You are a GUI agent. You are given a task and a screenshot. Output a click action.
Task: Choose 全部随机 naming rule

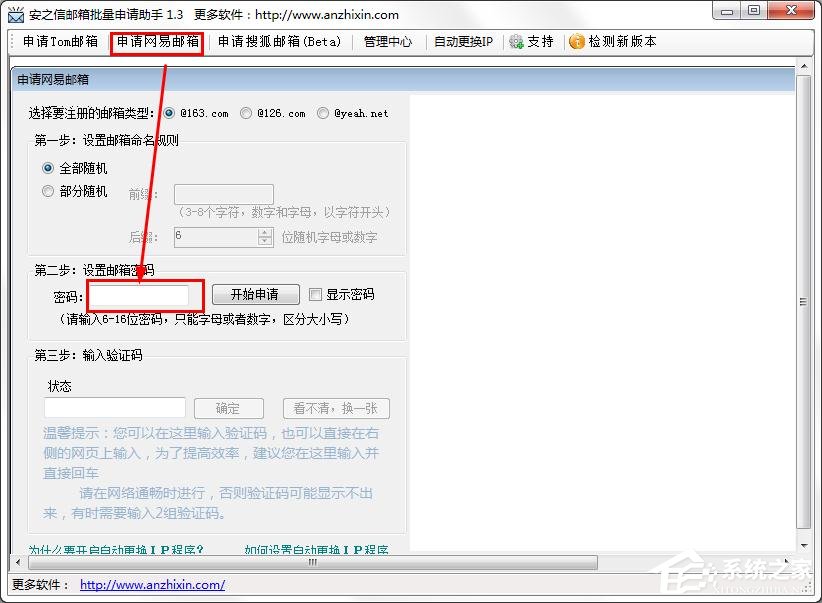[48, 168]
